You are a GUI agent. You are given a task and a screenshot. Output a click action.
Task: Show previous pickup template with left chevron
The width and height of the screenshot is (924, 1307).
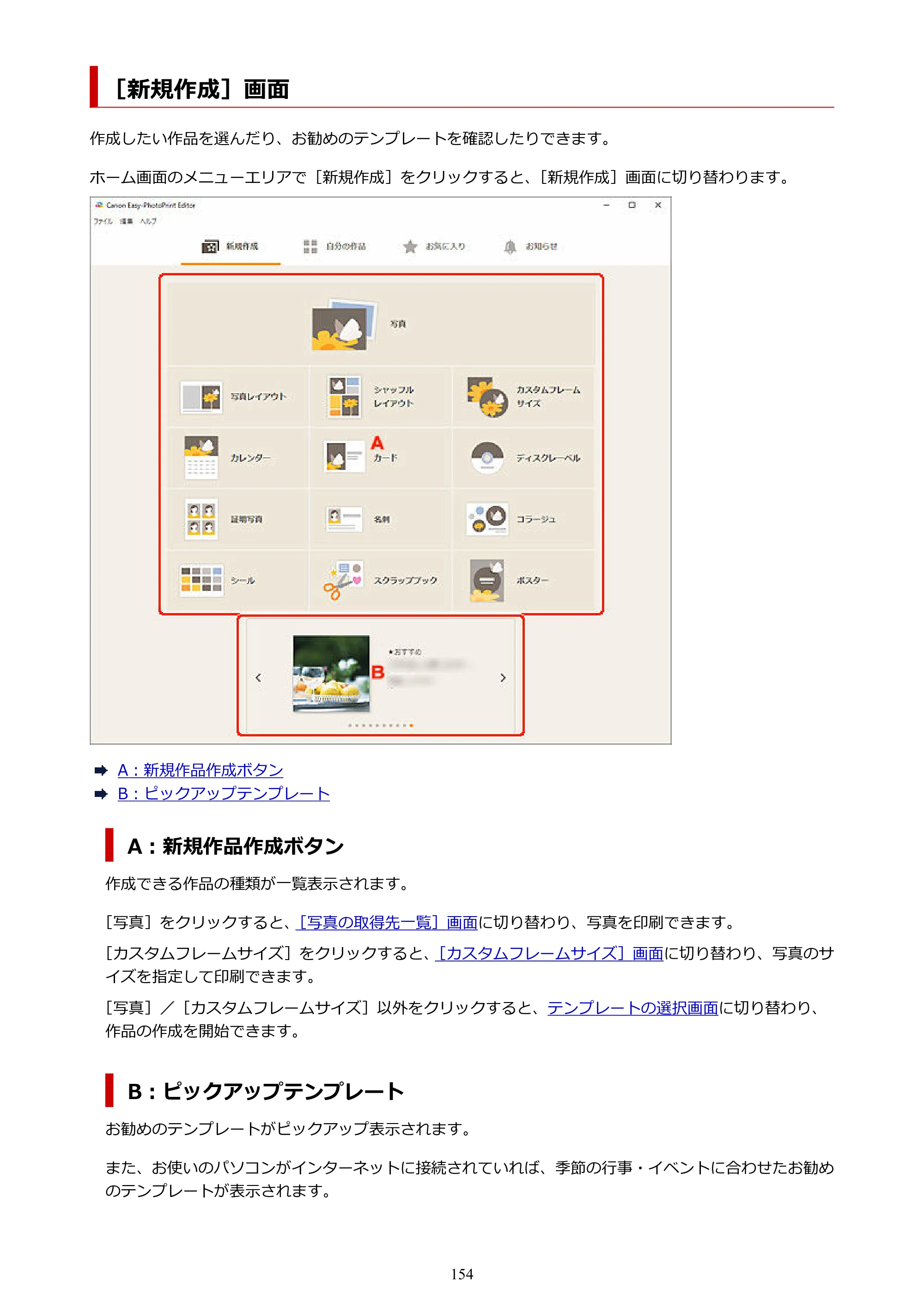tap(258, 677)
